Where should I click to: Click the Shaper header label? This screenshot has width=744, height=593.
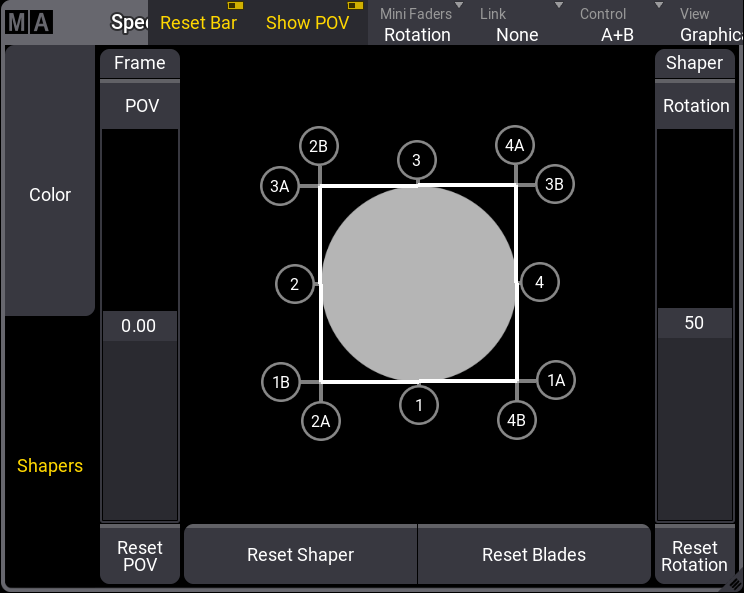point(695,63)
